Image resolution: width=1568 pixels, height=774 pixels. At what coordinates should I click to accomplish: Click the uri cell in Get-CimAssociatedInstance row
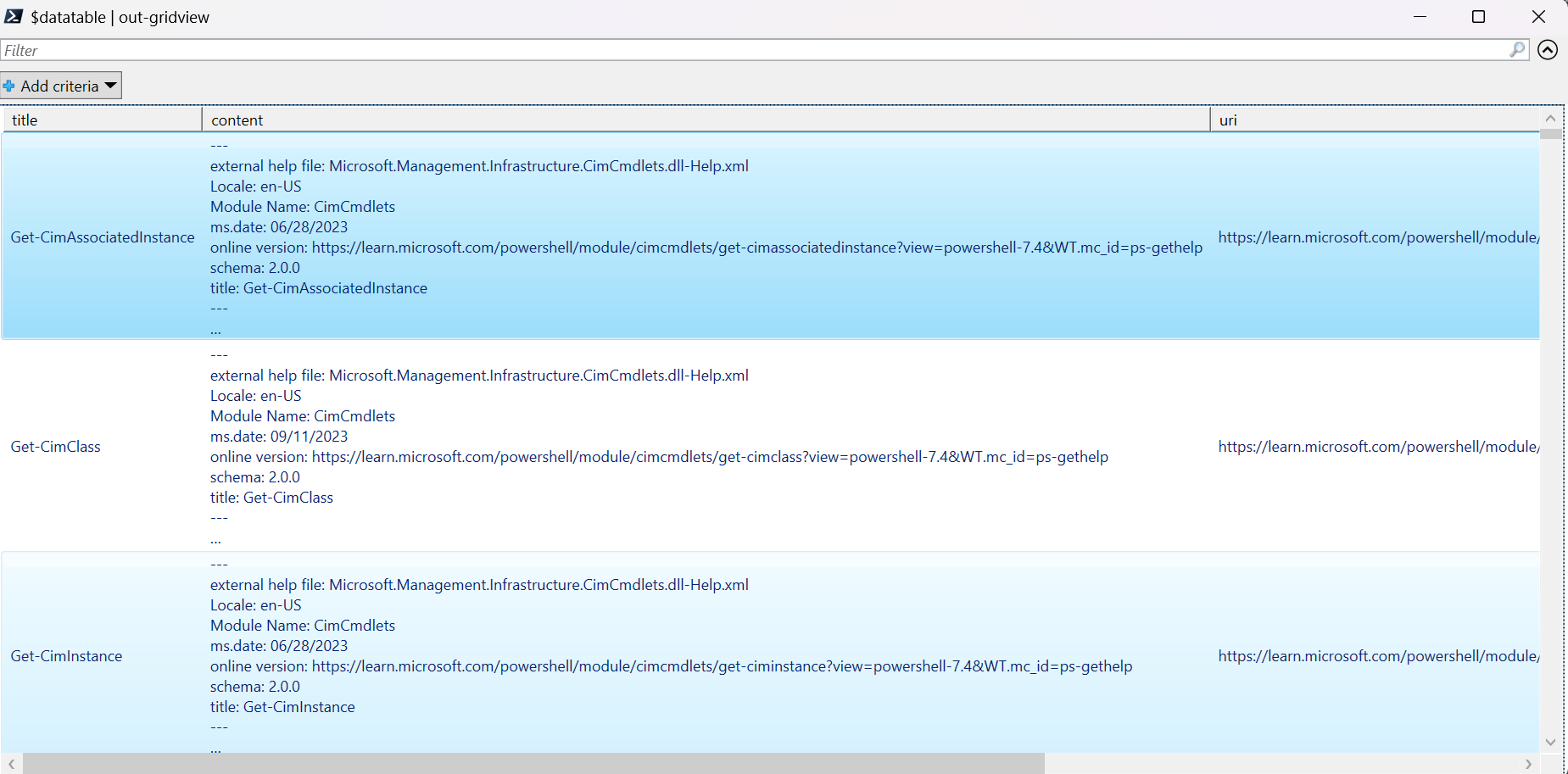point(1379,237)
